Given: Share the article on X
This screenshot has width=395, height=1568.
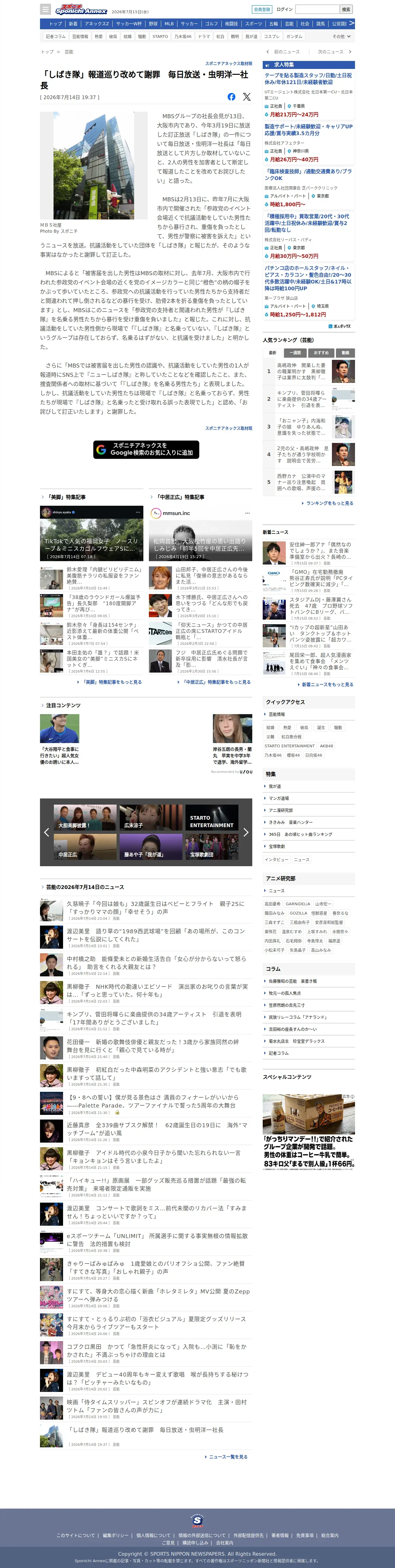Looking at the screenshot, I should 246,97.
